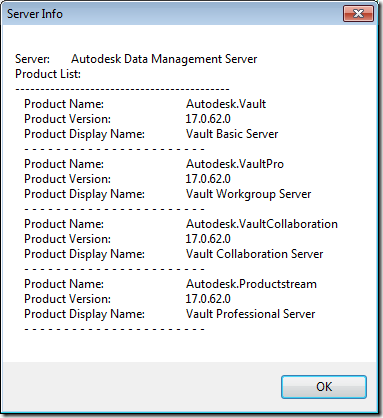Click 'Autodesk.VaultCollaboration' product name value

[262, 224]
